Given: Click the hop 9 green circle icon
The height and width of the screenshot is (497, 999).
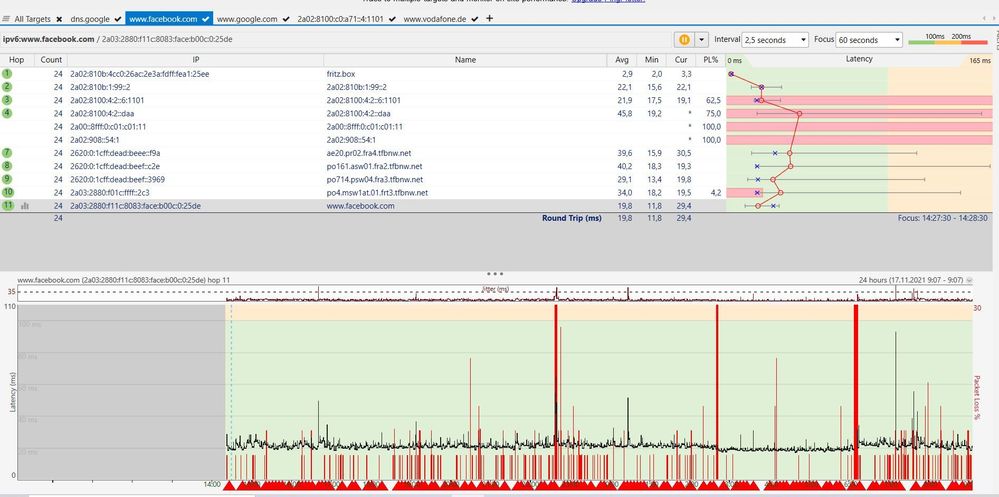Looking at the screenshot, I should [7, 179].
